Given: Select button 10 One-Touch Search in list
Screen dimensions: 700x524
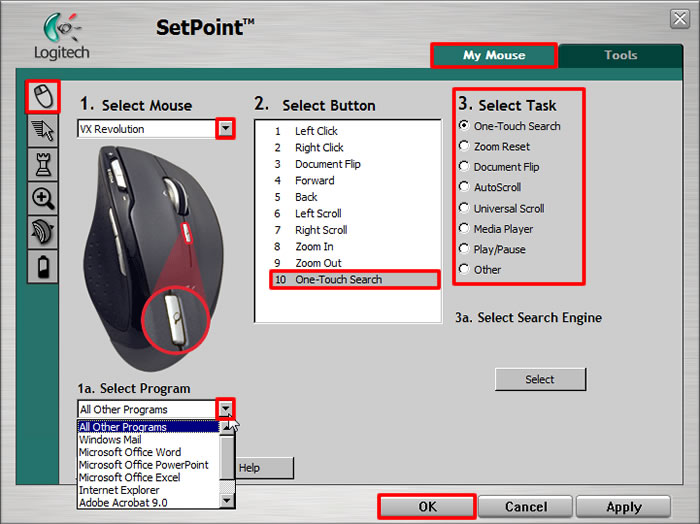Looking at the screenshot, I should click(355, 279).
